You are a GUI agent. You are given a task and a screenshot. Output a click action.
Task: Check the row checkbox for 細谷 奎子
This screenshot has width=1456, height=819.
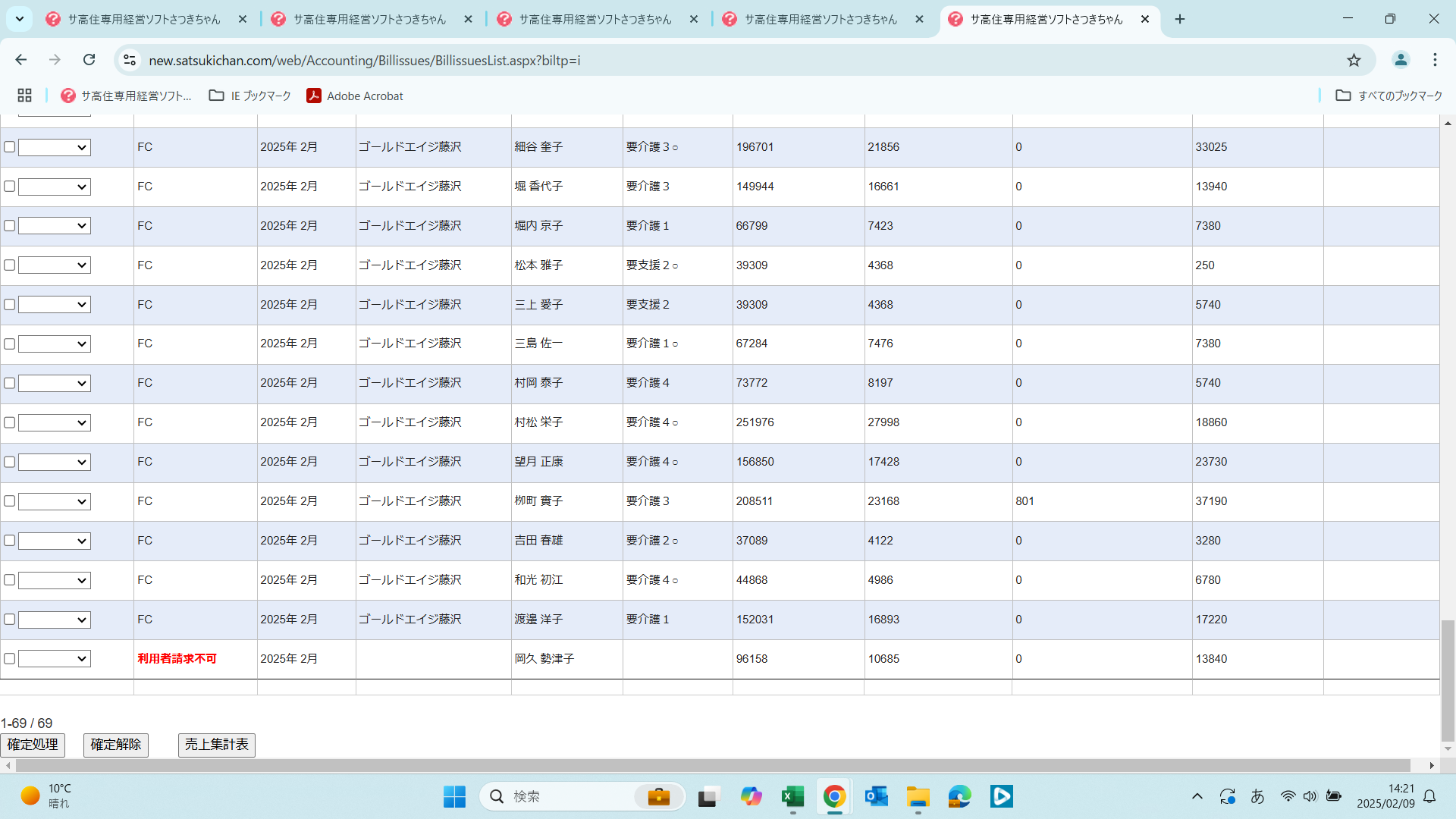click(10, 147)
